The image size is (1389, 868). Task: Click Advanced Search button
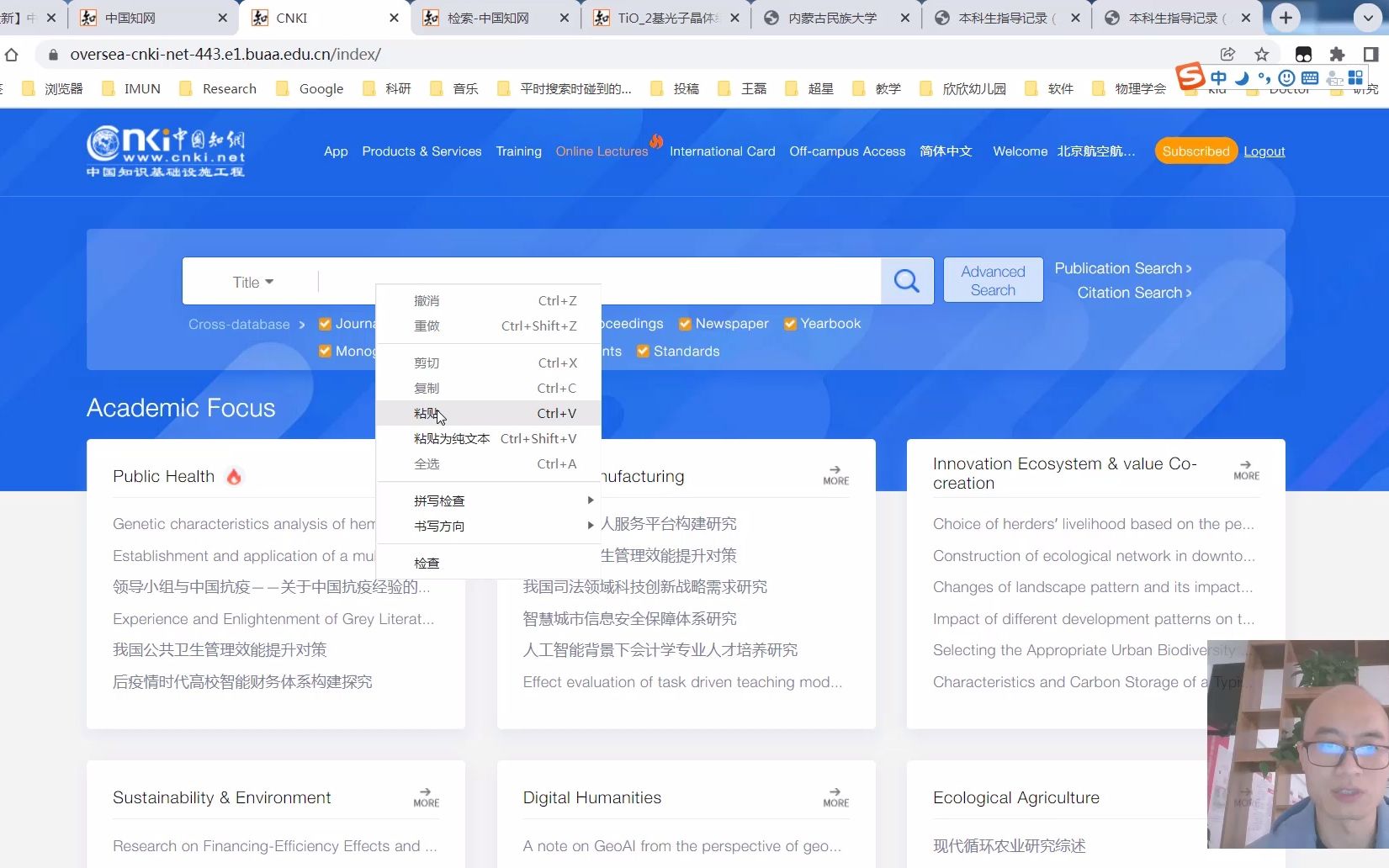993,280
